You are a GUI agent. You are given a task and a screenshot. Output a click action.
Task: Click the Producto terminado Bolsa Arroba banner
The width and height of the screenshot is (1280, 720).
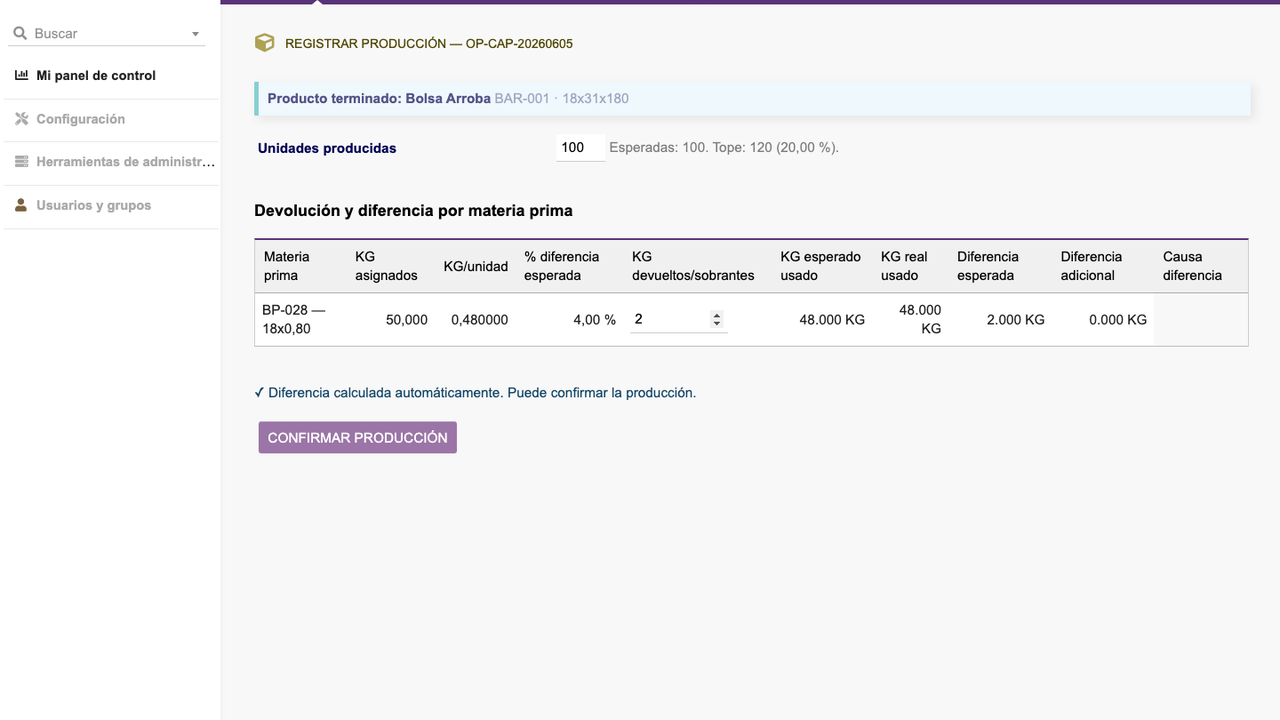pyautogui.click(x=752, y=99)
